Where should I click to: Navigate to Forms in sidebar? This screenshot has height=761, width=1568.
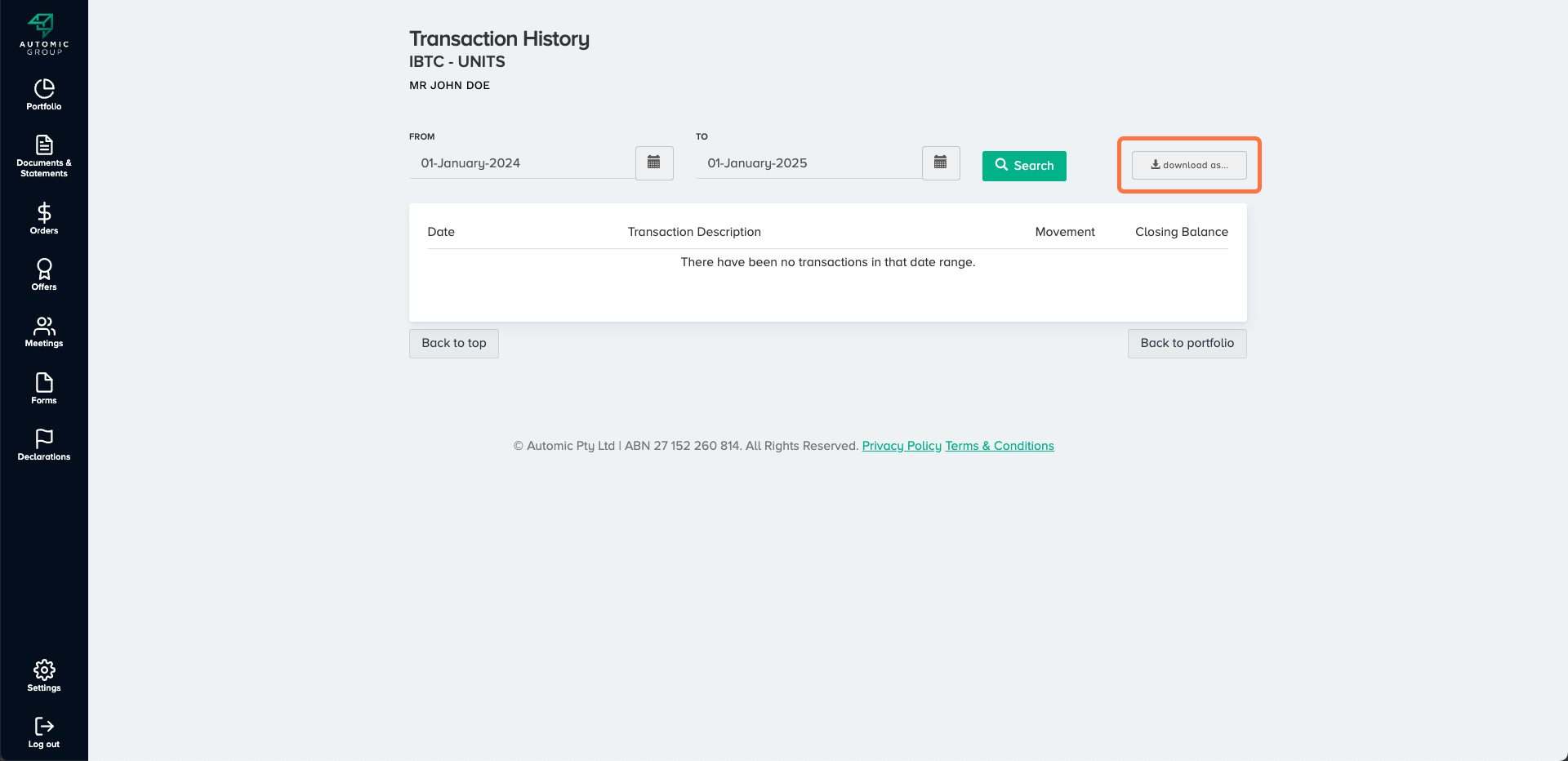(x=44, y=389)
